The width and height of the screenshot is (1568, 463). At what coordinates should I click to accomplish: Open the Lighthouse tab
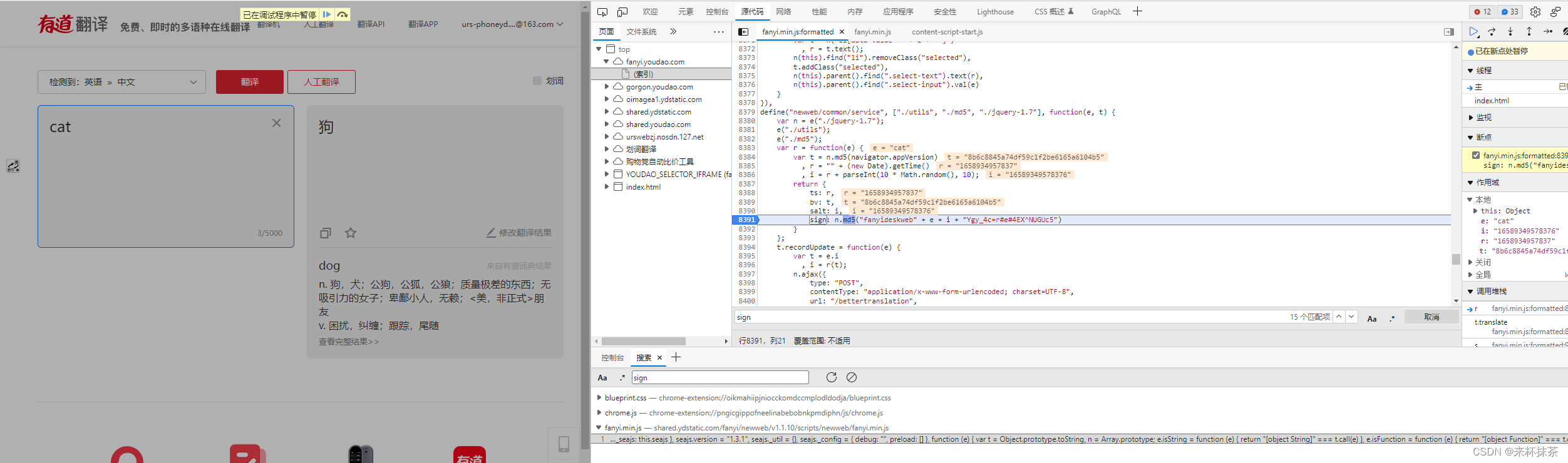(995, 12)
